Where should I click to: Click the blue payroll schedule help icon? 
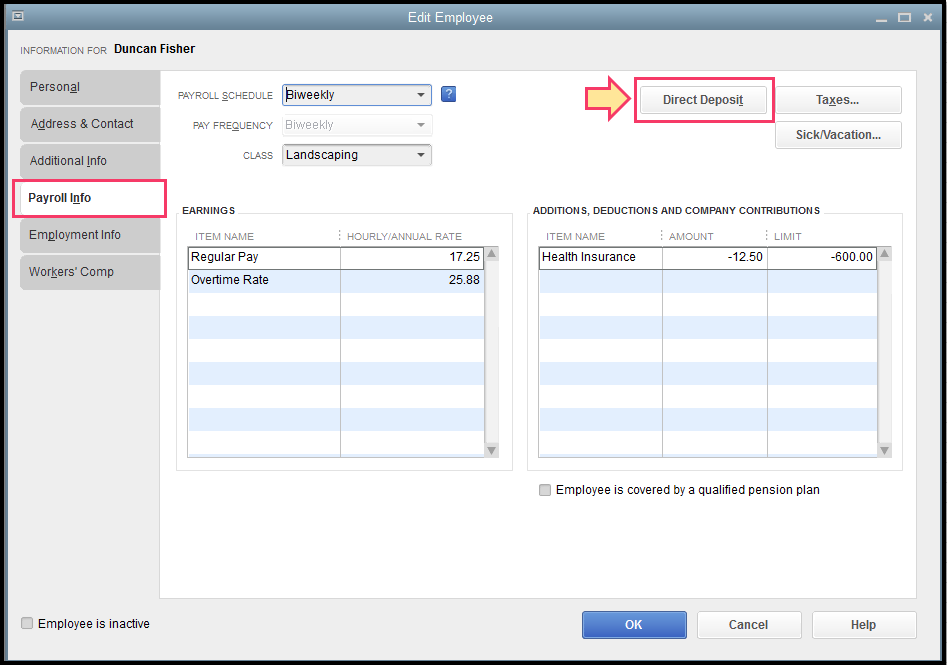tap(448, 94)
